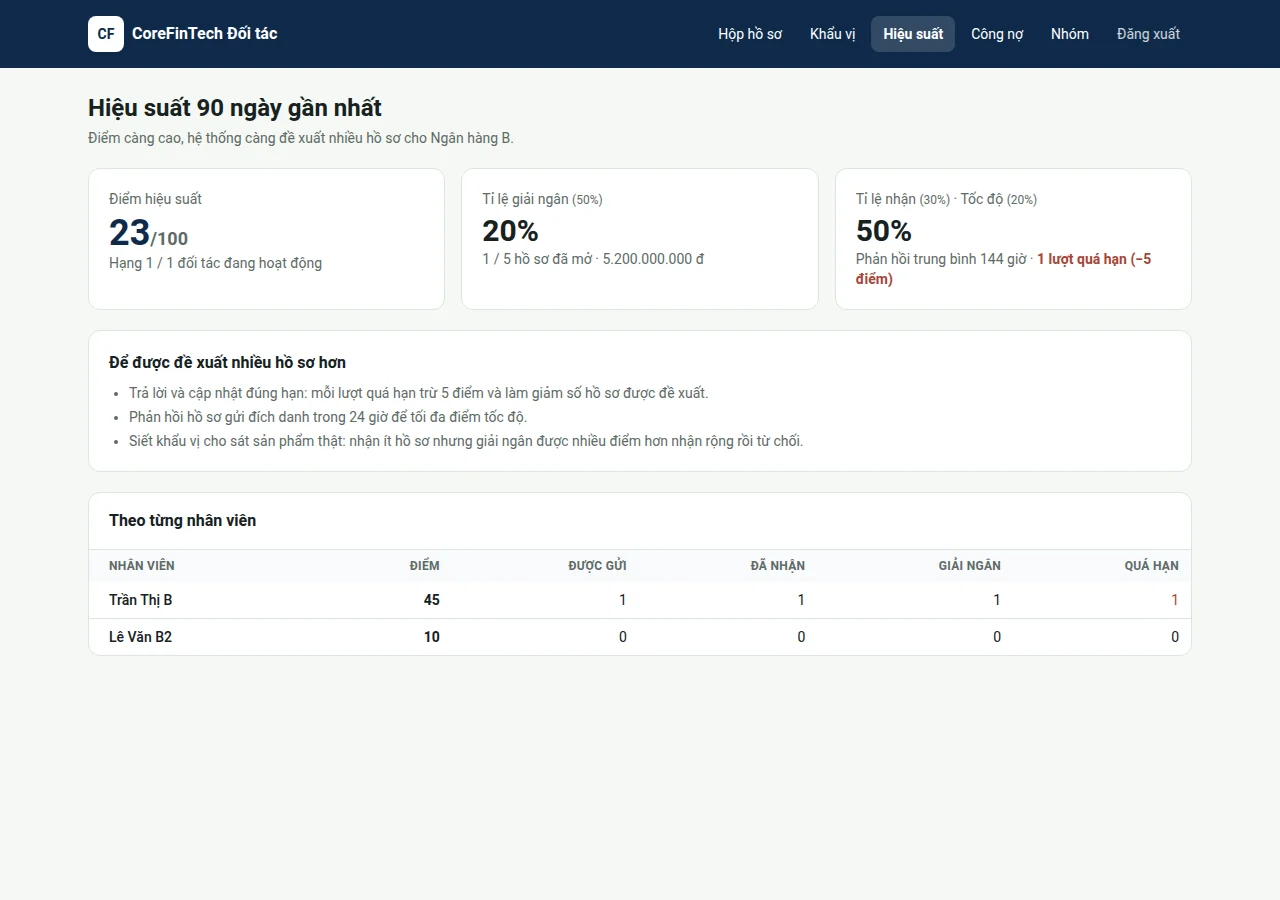Click the 5.200.000.000 đ amount line

(x=593, y=259)
